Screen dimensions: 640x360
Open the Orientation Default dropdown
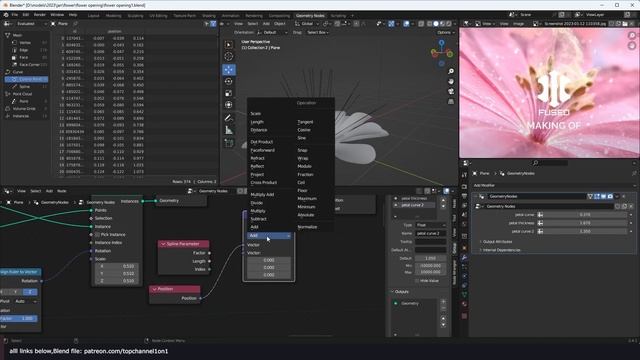click(x=272, y=32)
